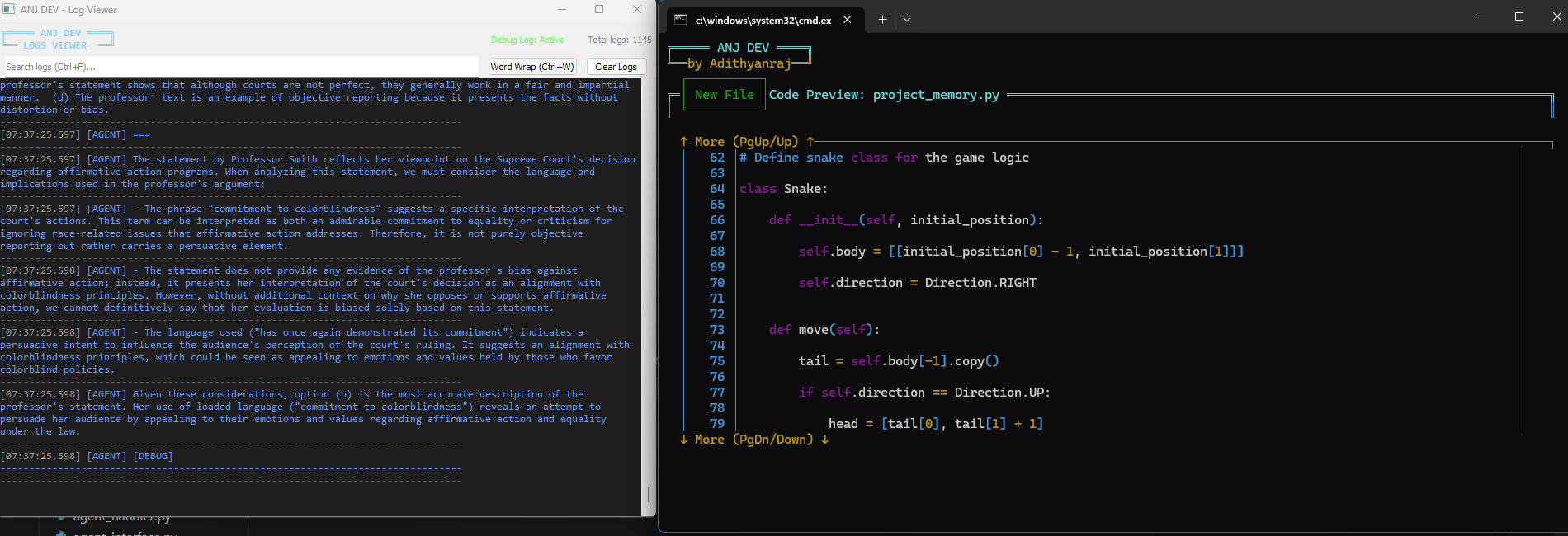Maximize the Log Viewer window
This screenshot has width=1568, height=536.
pyautogui.click(x=599, y=9)
